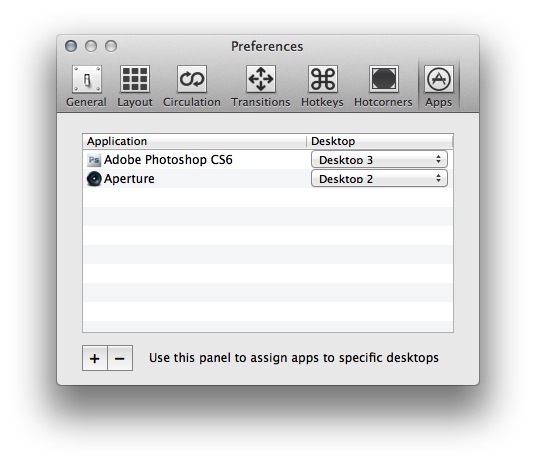The width and height of the screenshot is (536, 464).
Task: Select the Aperture row
Action: point(268,178)
